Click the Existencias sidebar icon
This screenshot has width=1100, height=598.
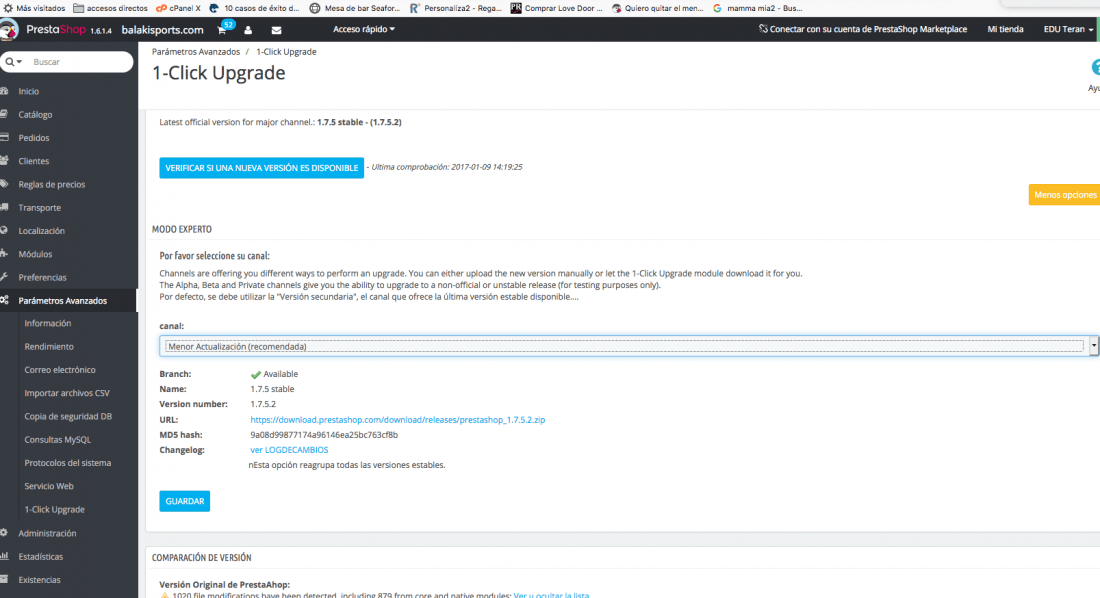pos(4,579)
